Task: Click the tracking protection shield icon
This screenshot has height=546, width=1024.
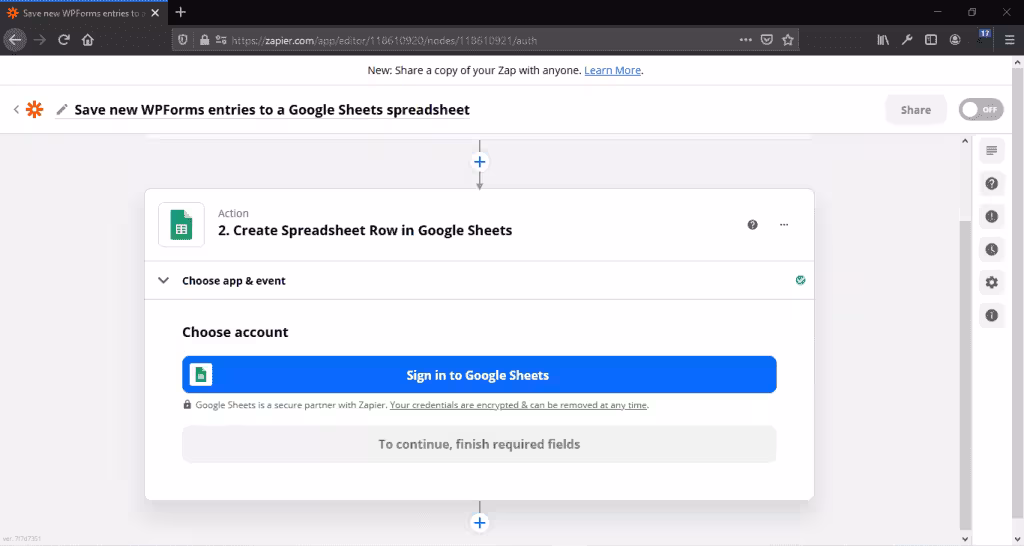Action: coord(183,40)
